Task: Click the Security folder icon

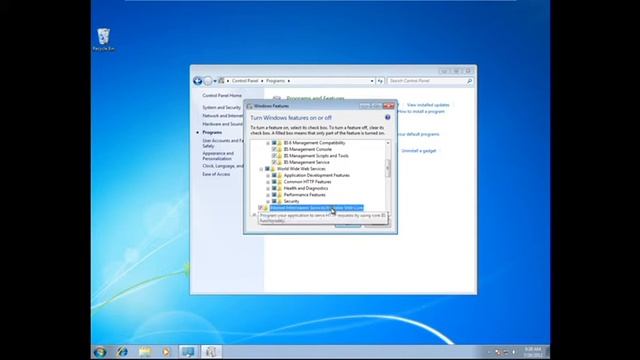Action: tap(280, 201)
